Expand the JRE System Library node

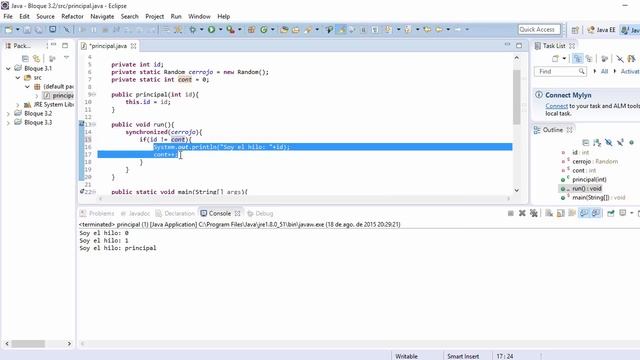click(18, 105)
